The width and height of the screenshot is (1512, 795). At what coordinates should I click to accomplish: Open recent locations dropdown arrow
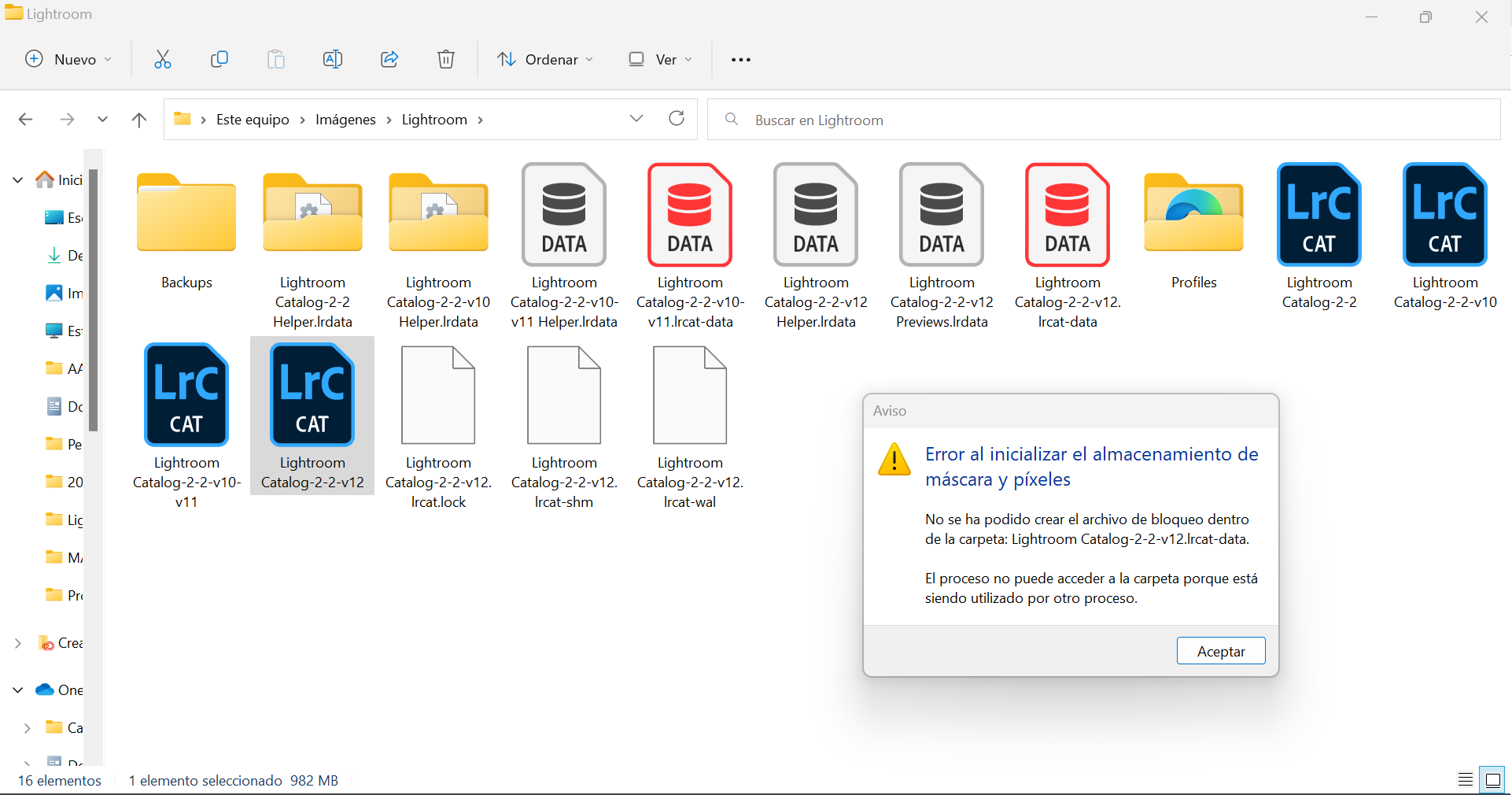[x=102, y=120]
